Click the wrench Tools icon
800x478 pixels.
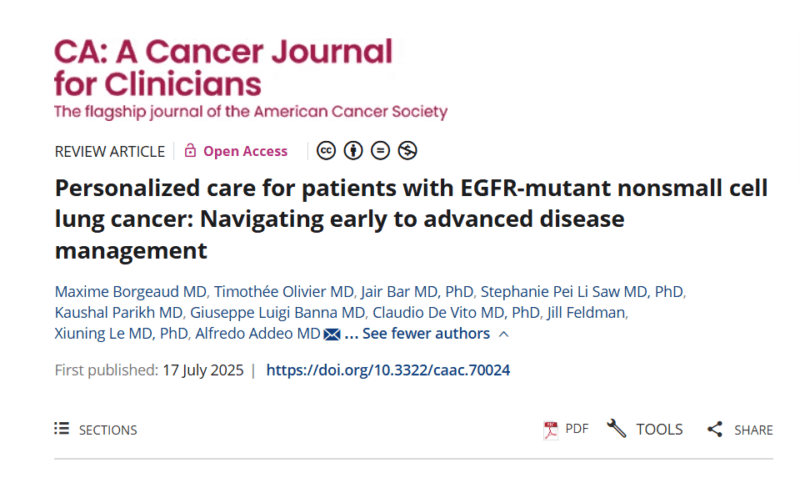pos(616,429)
